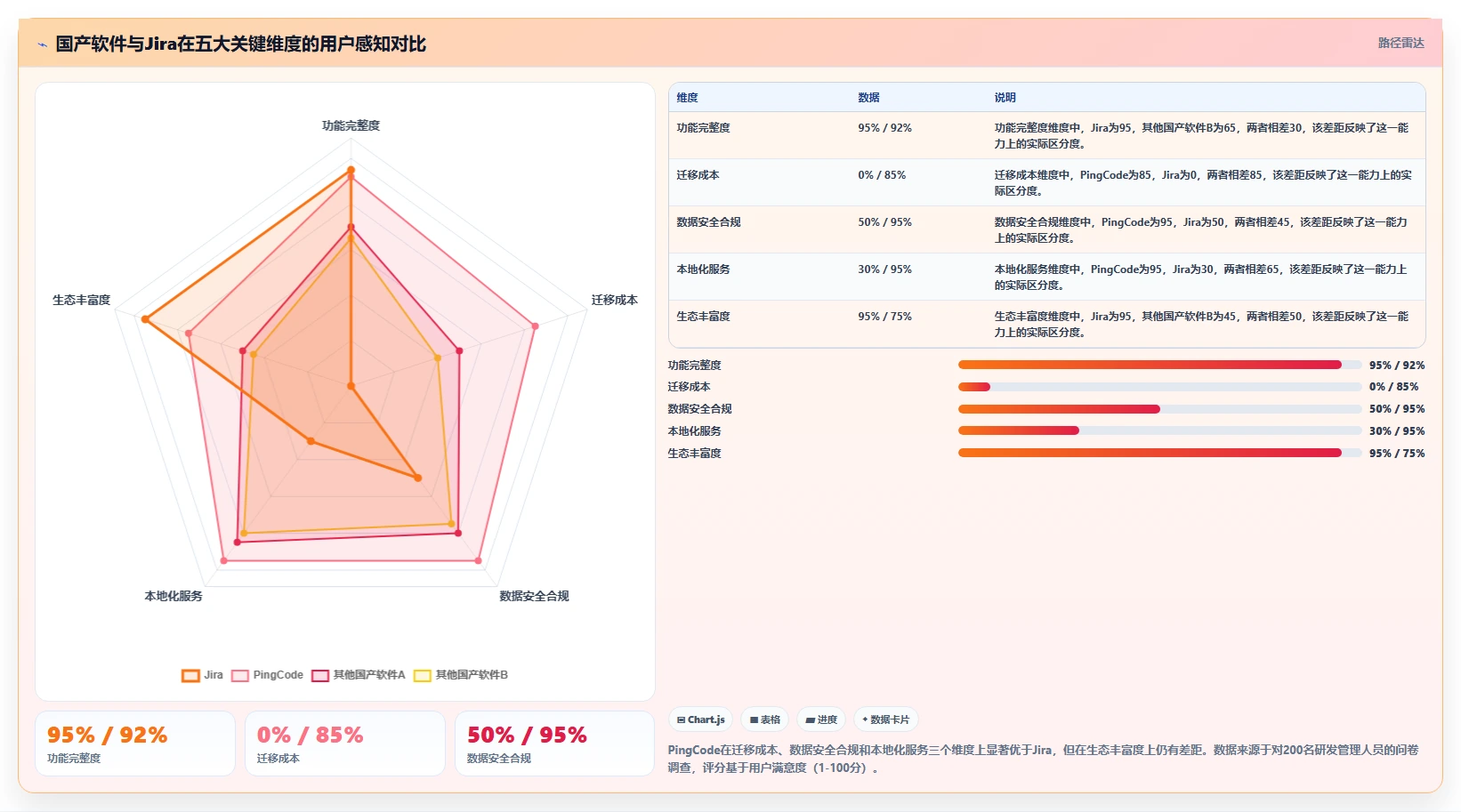
Task: Select the 数据卡片 chip
Action: [885, 720]
